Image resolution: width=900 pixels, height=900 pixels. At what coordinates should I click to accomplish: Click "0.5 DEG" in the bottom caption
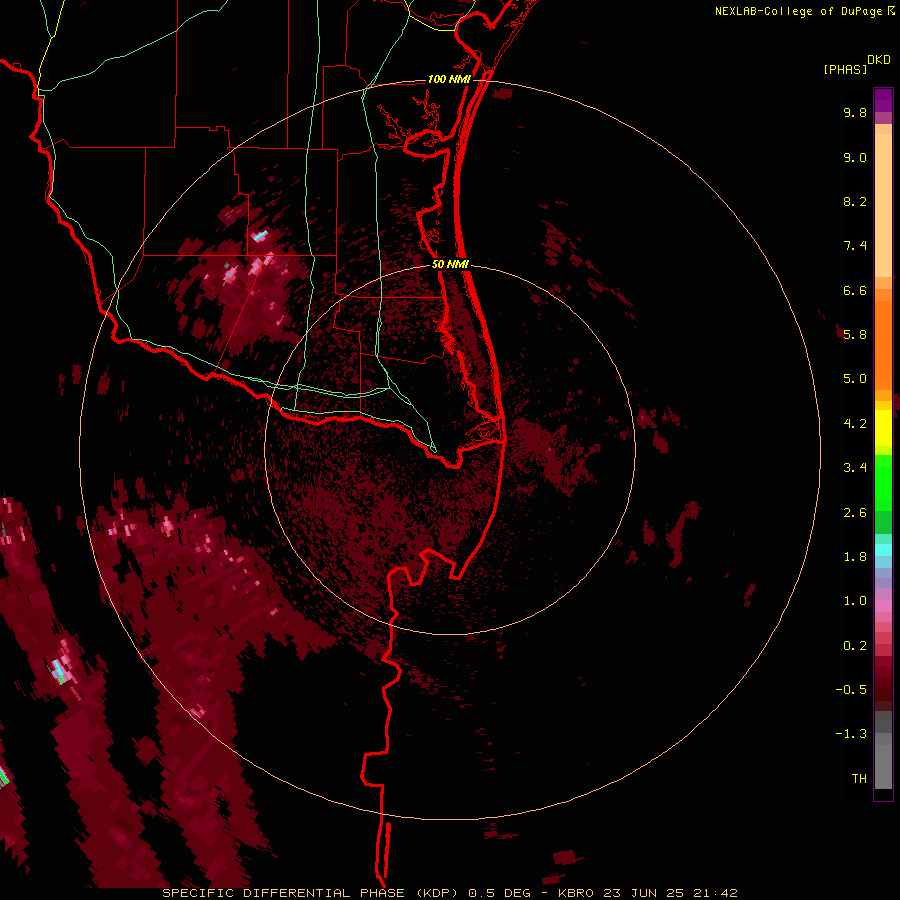point(497,893)
